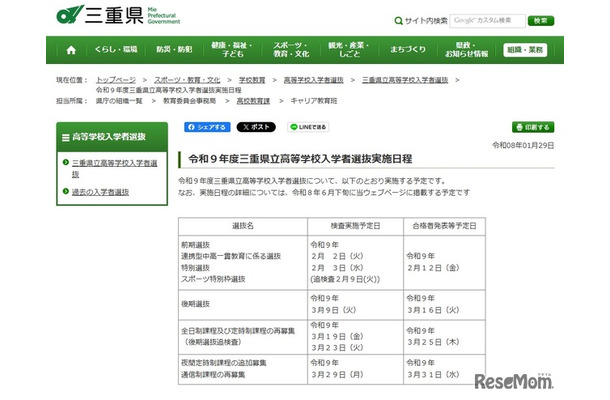This screenshot has width=610, height=400.
Task: Click table header 合格者発表等予定日
Action: click(x=444, y=226)
